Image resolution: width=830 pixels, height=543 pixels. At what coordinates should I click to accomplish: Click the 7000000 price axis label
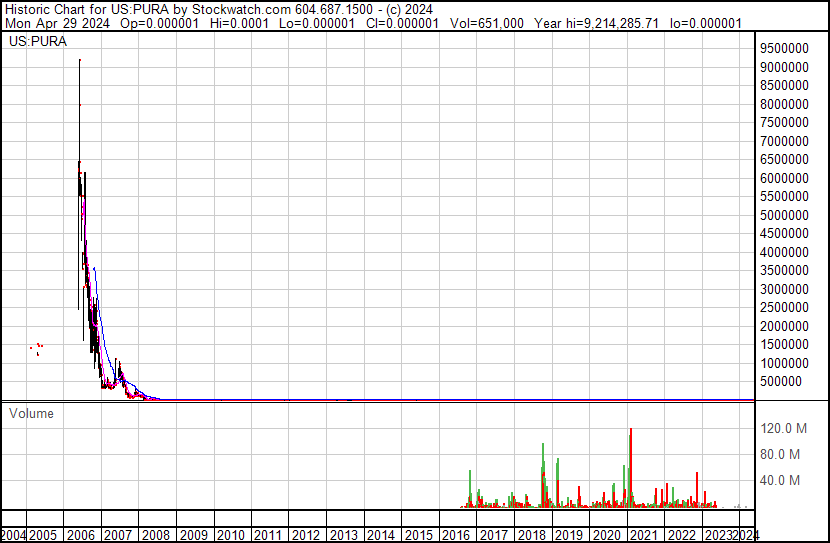point(784,141)
